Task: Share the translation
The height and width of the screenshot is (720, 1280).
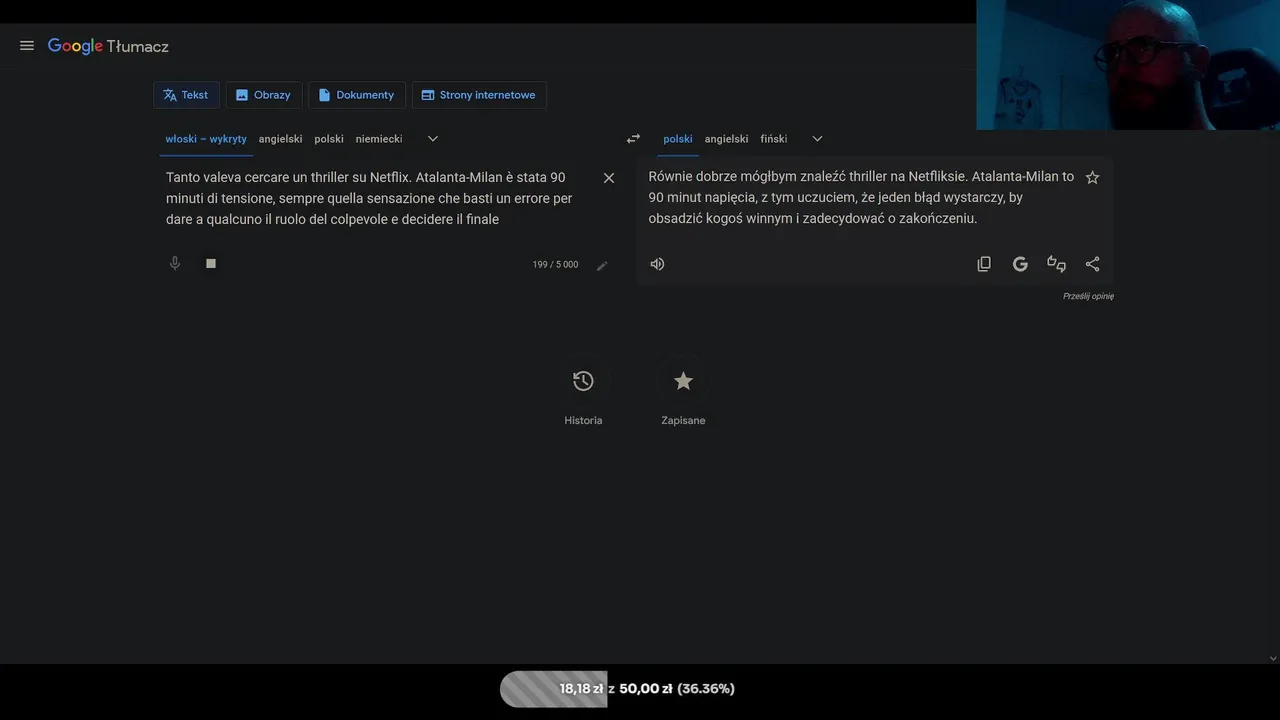Action: 1092,264
